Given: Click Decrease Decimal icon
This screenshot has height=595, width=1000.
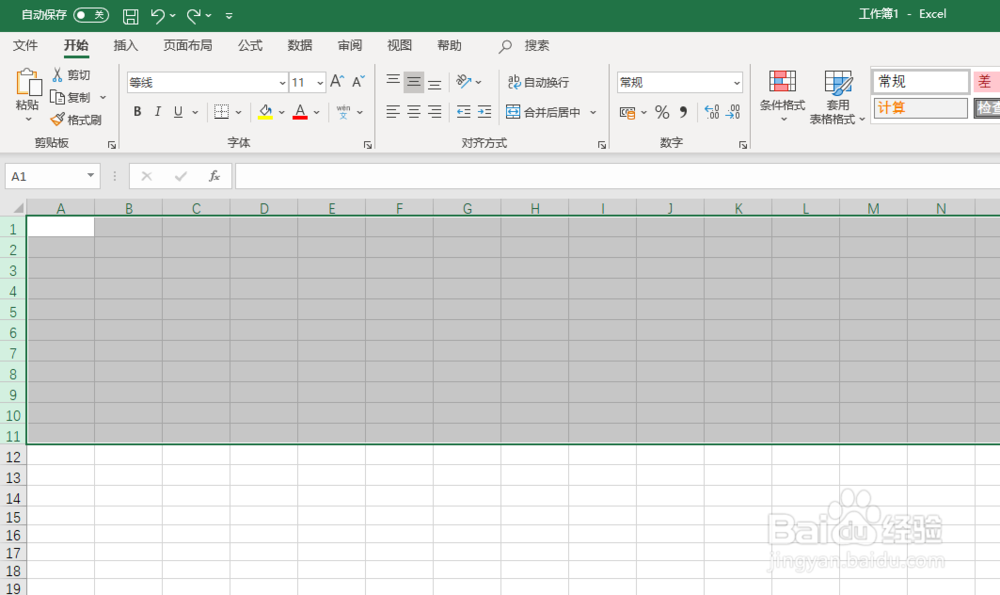Looking at the screenshot, I should [733, 112].
